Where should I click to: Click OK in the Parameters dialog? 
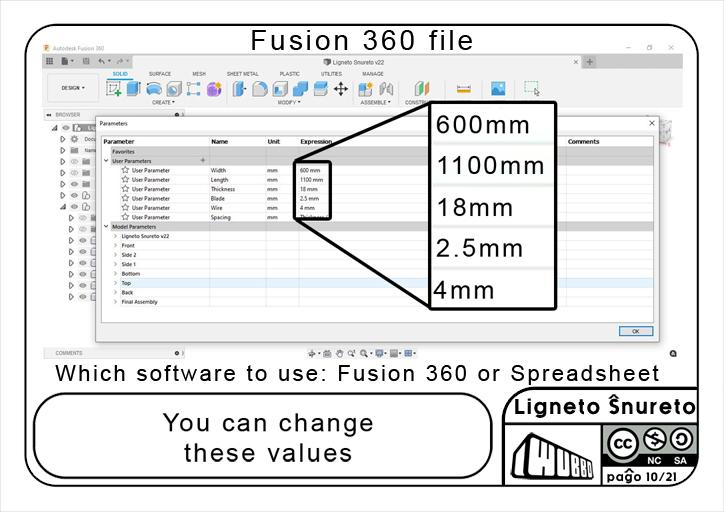(x=636, y=331)
